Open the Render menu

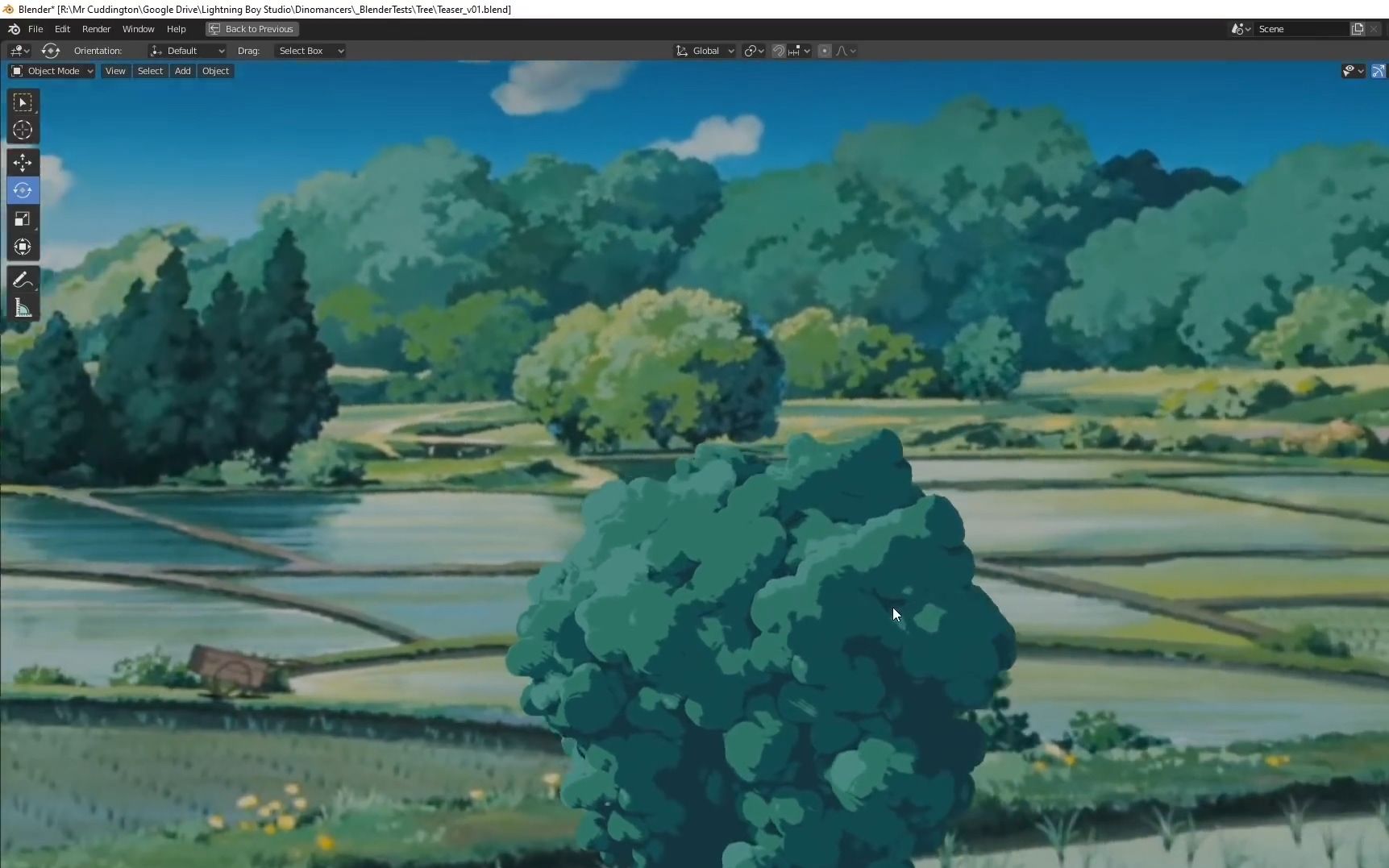[x=96, y=29]
